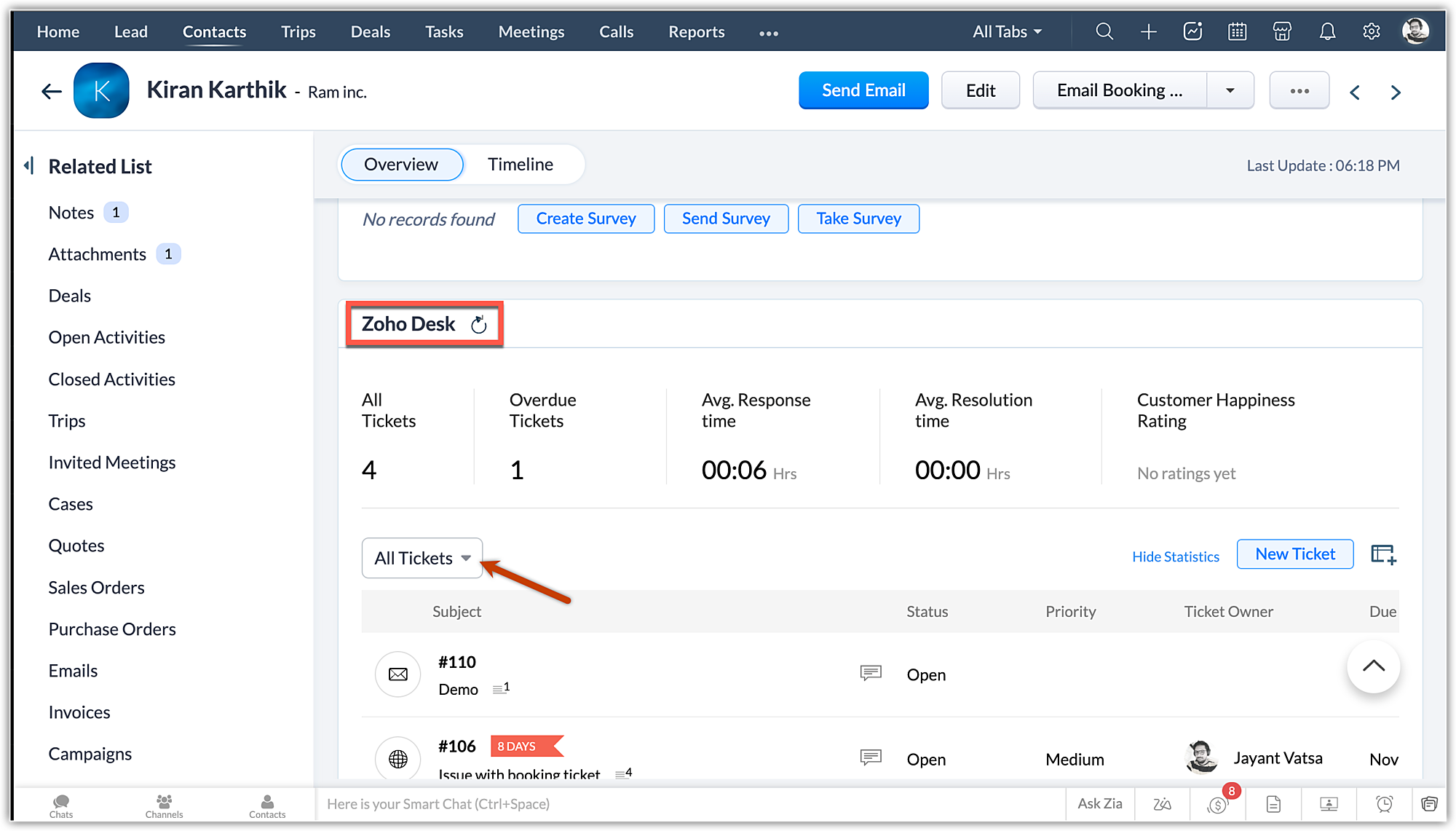Screen dimensions: 1456x831
Task: Open the All Tabs dropdown
Action: point(1007,32)
